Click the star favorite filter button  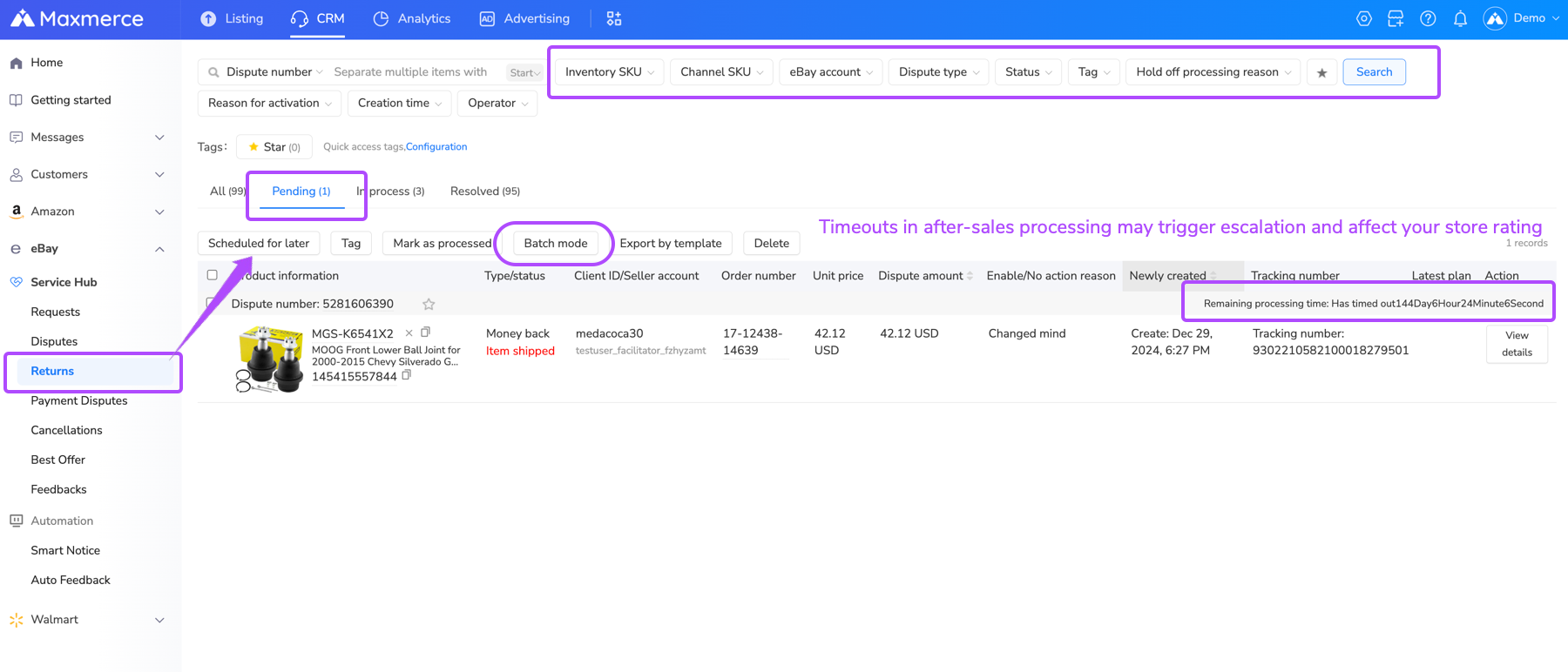1321,72
